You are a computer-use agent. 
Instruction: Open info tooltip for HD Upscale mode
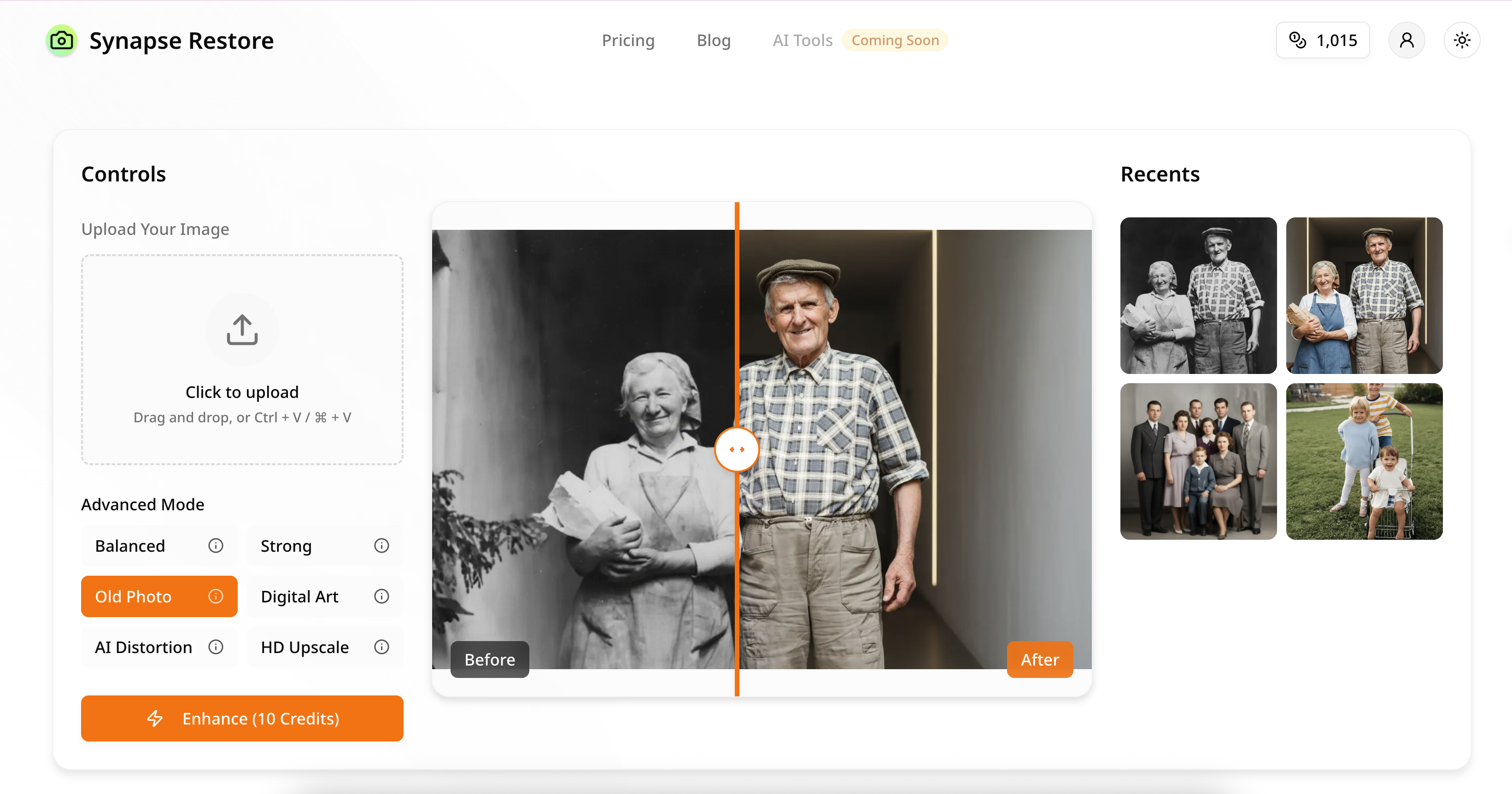click(381, 647)
